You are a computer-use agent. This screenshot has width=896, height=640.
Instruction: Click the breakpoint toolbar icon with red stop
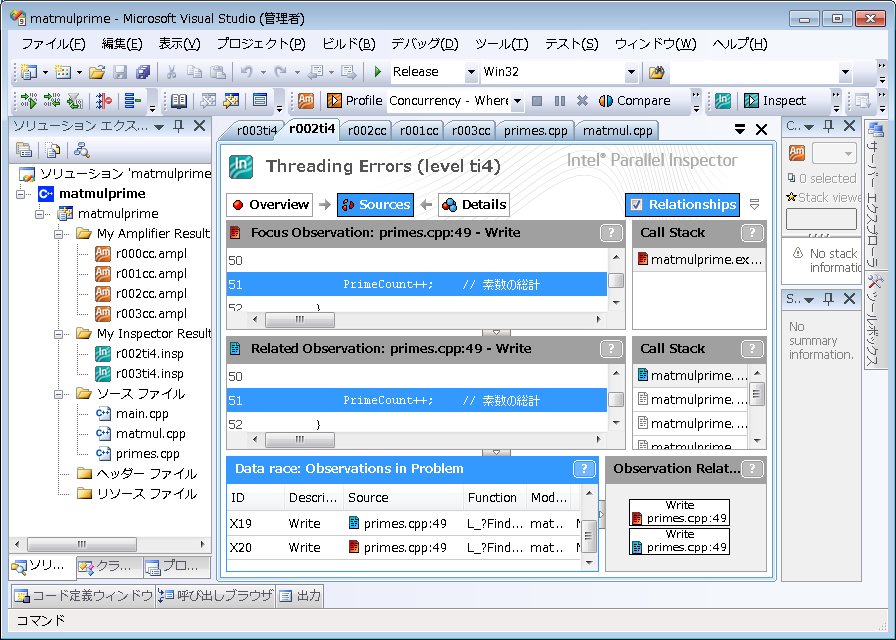103,101
